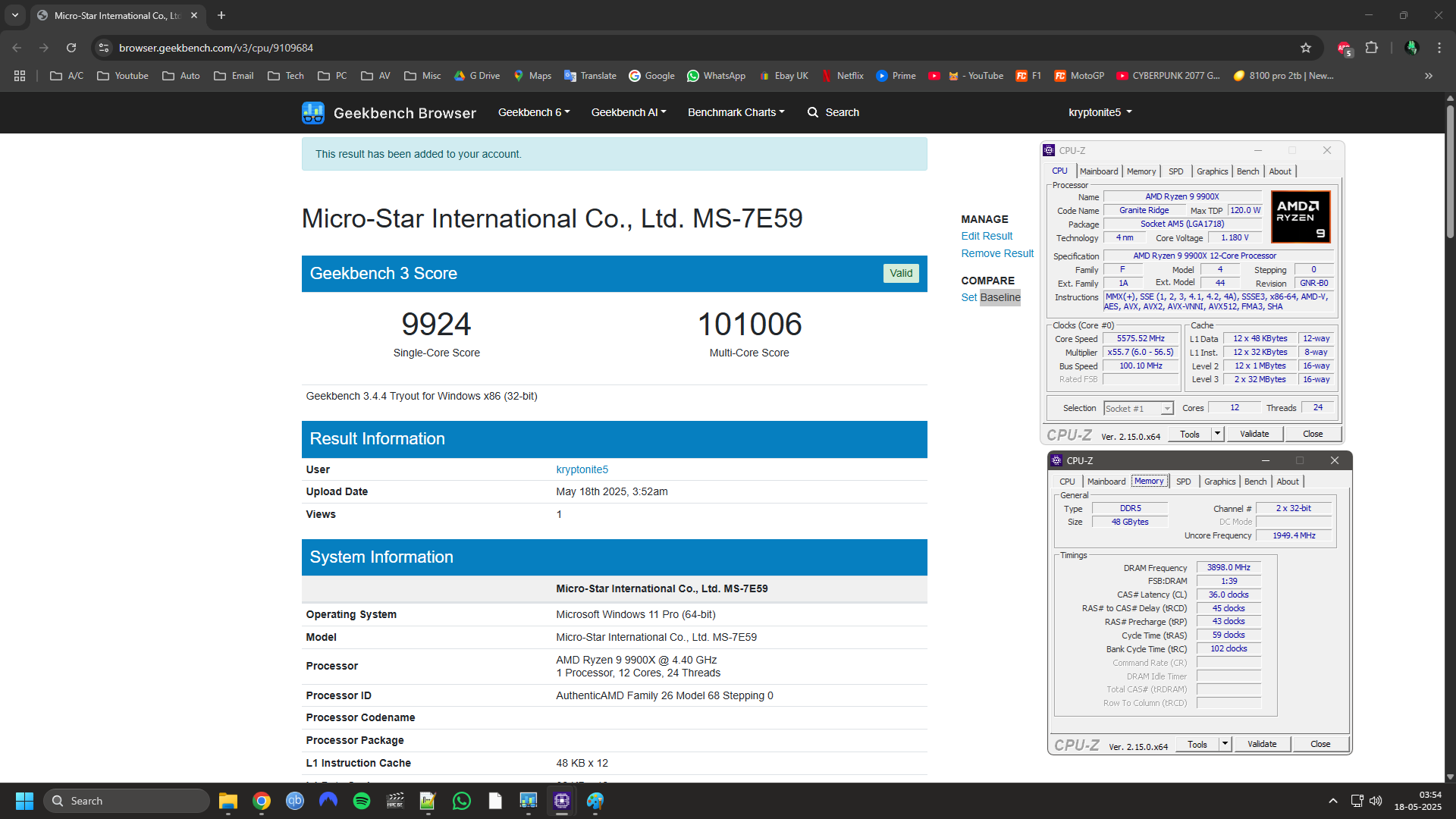Show more bookmarks with the chevron overflow
Screen dimensions: 1456x819
point(1429,76)
